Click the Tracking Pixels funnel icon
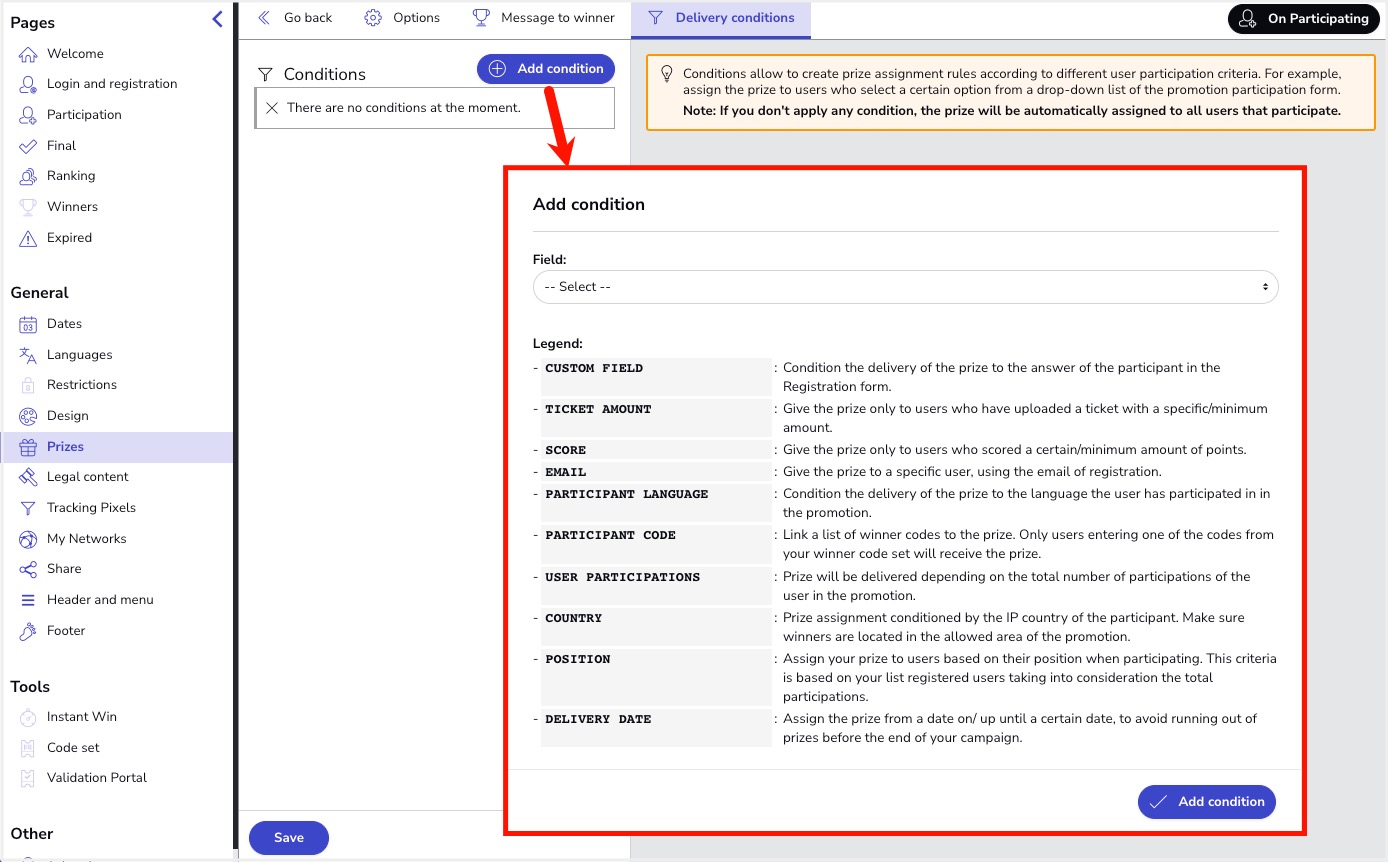1388x862 pixels. (28, 508)
